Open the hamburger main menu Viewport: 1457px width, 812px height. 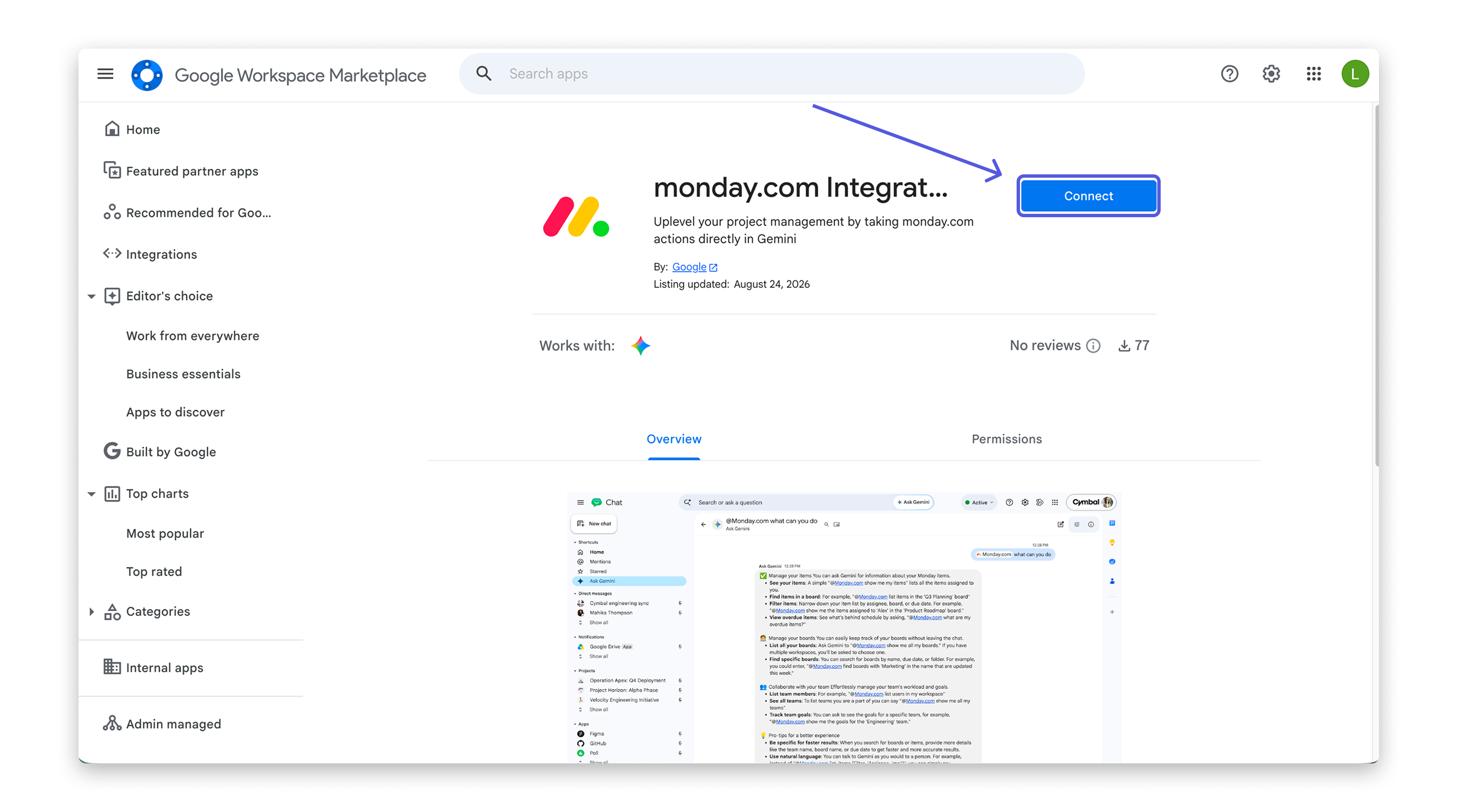tap(105, 74)
